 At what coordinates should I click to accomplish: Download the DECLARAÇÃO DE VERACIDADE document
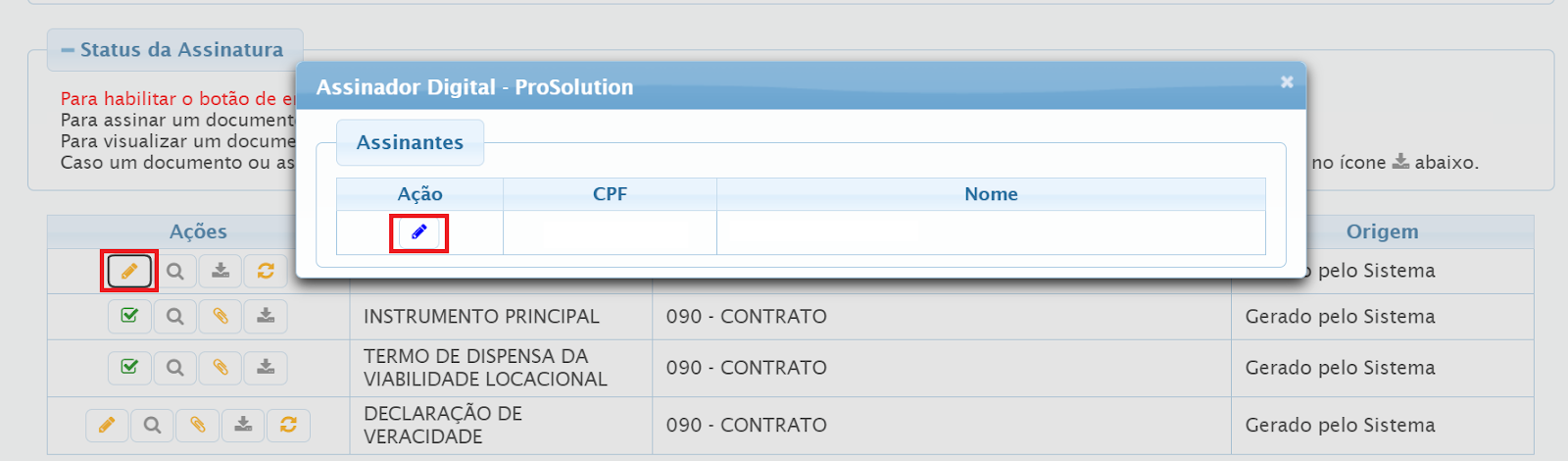pos(243,425)
